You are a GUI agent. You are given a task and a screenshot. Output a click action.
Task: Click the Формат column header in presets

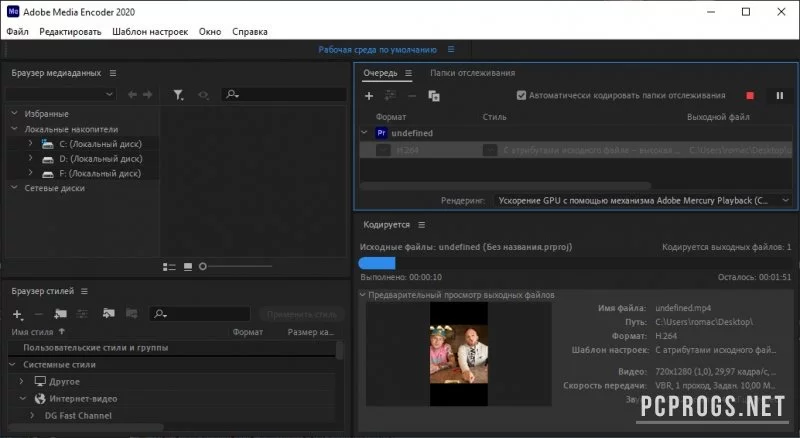coord(247,332)
